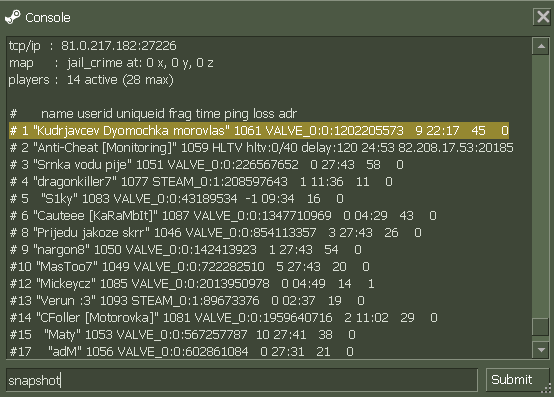Click the map jail_crime line
Viewport: 554px width, 397px height.
click(x=111, y=63)
